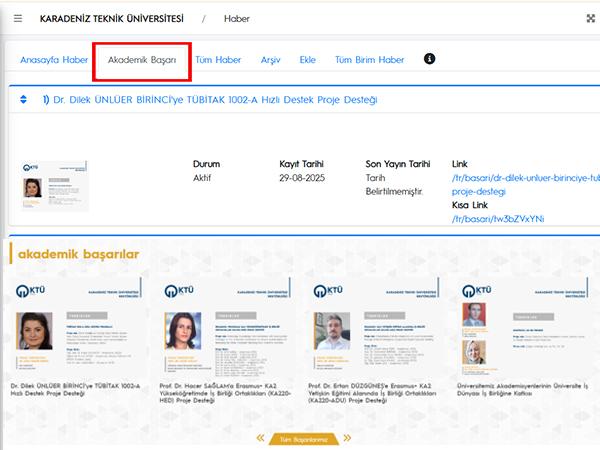Click the Haber breadcrumb
The image size is (600, 450).
click(236, 19)
